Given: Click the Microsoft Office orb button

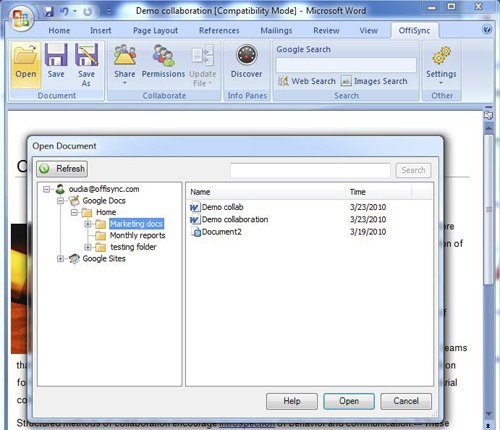Looking at the screenshot, I should pos(21,18).
